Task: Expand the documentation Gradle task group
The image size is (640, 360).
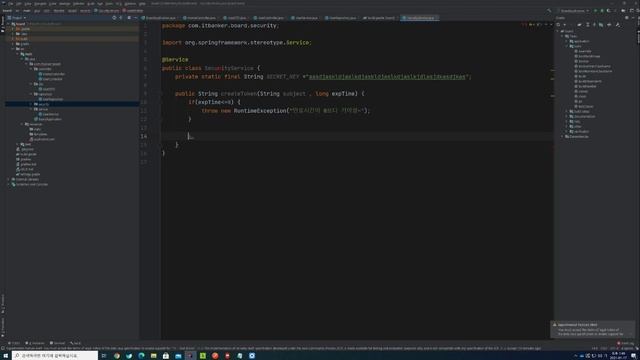Action: [x=567, y=116]
